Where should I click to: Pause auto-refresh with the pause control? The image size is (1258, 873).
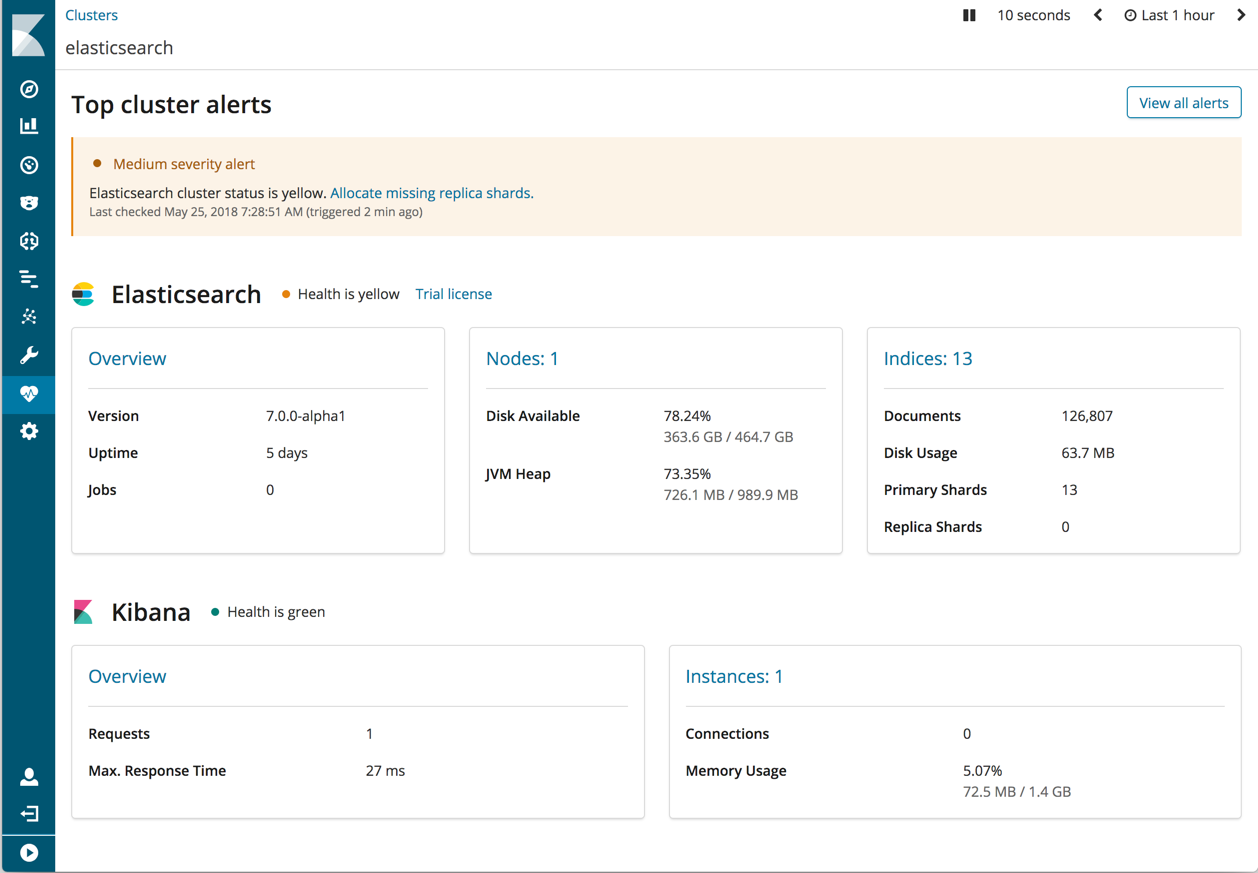[x=968, y=15]
